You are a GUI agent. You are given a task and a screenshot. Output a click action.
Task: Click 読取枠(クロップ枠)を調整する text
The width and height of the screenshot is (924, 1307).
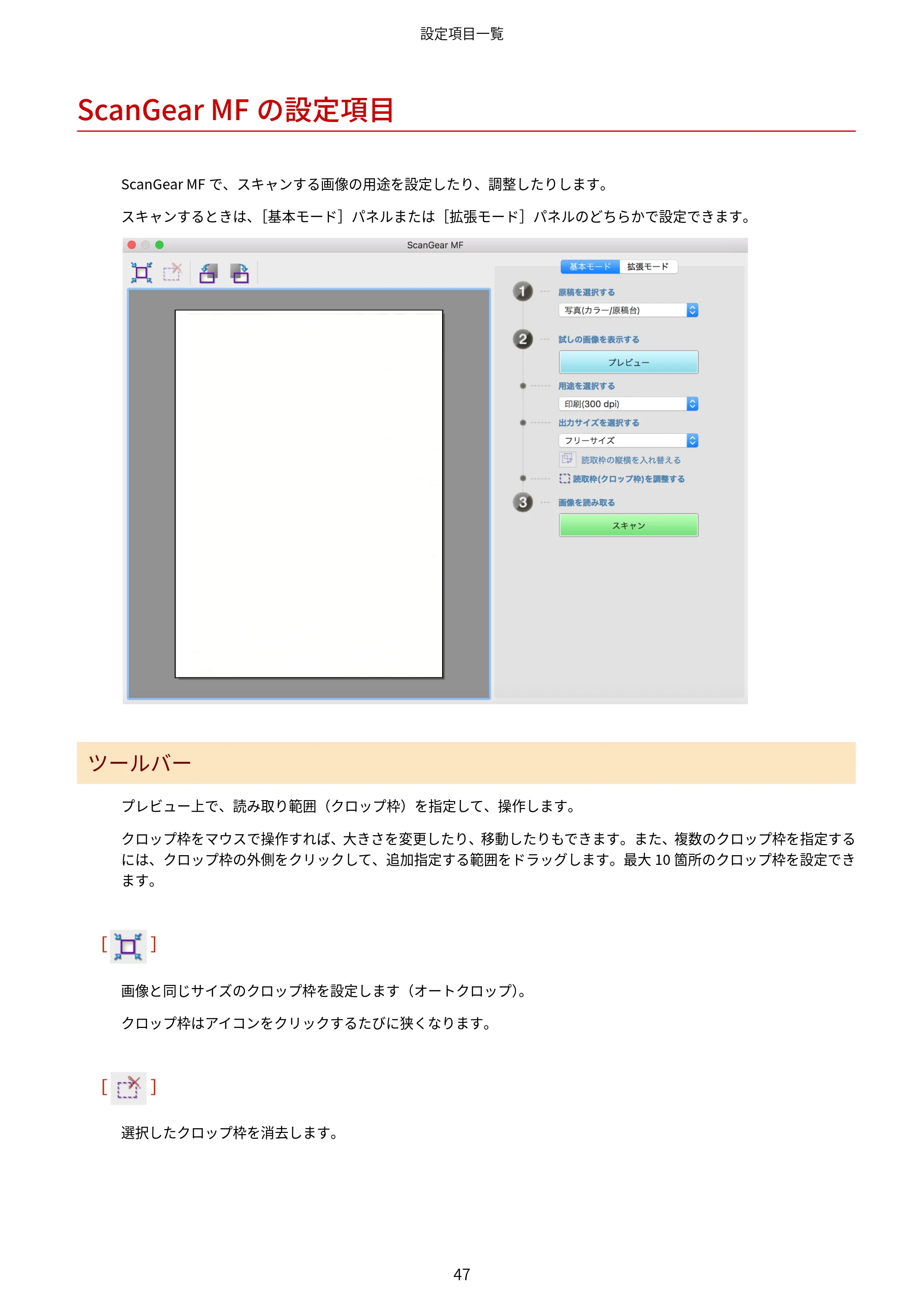tap(628, 479)
